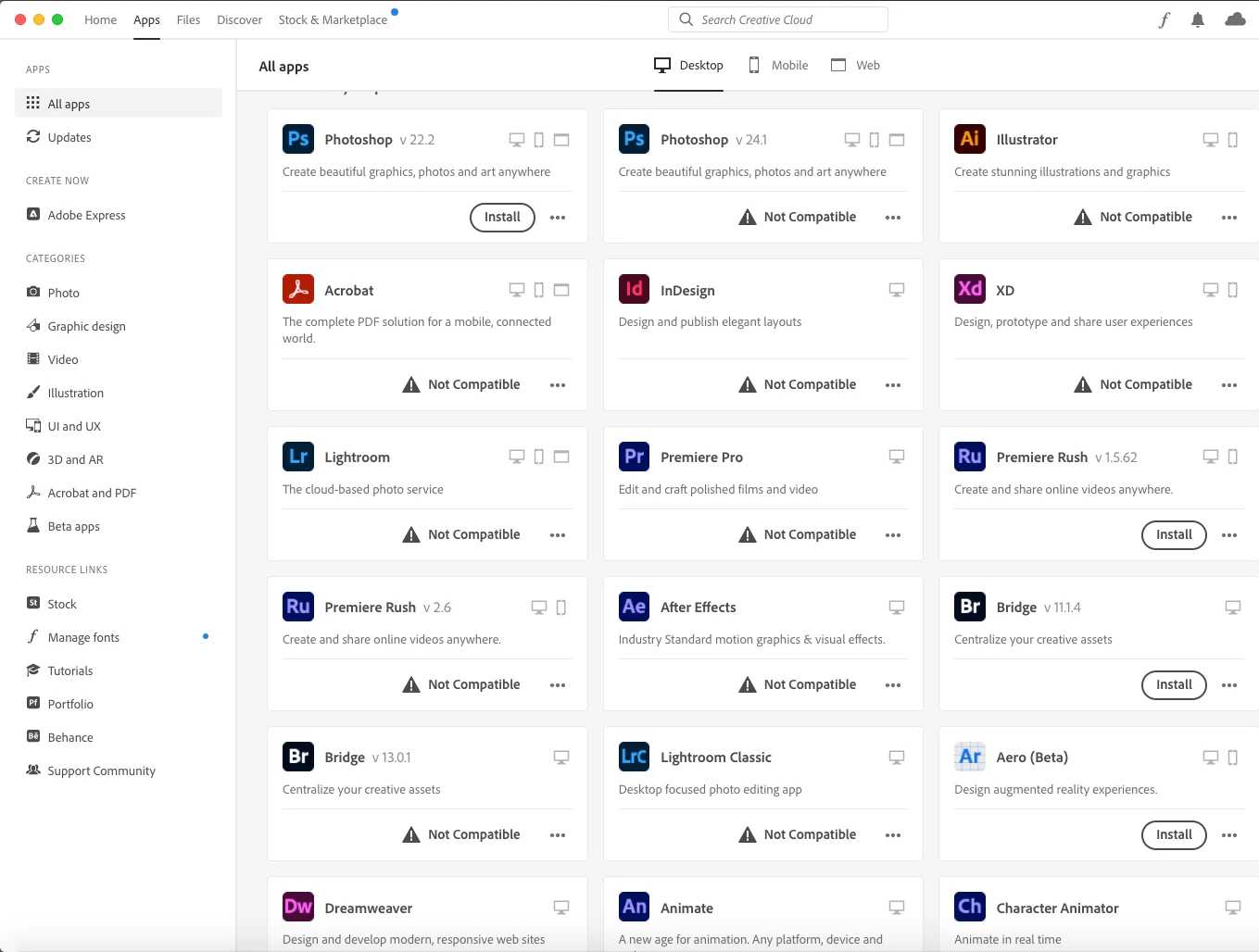Click the Acrobat app icon
The image size is (1259, 952).
coord(298,289)
